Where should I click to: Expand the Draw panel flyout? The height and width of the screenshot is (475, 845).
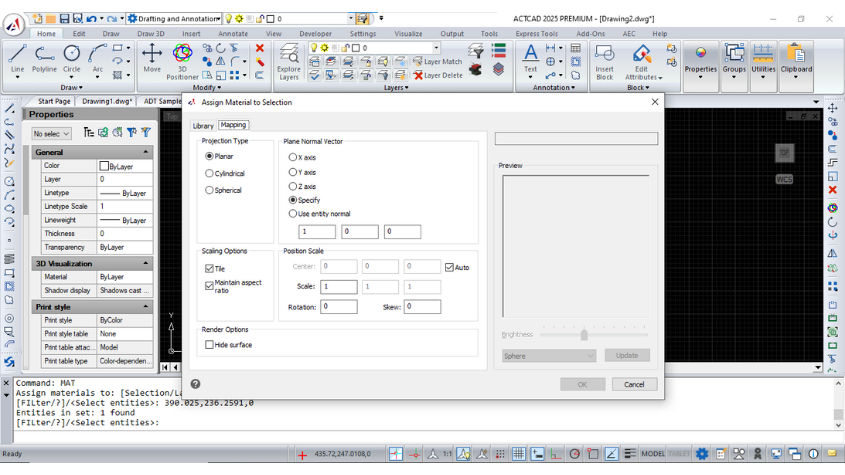pos(71,87)
